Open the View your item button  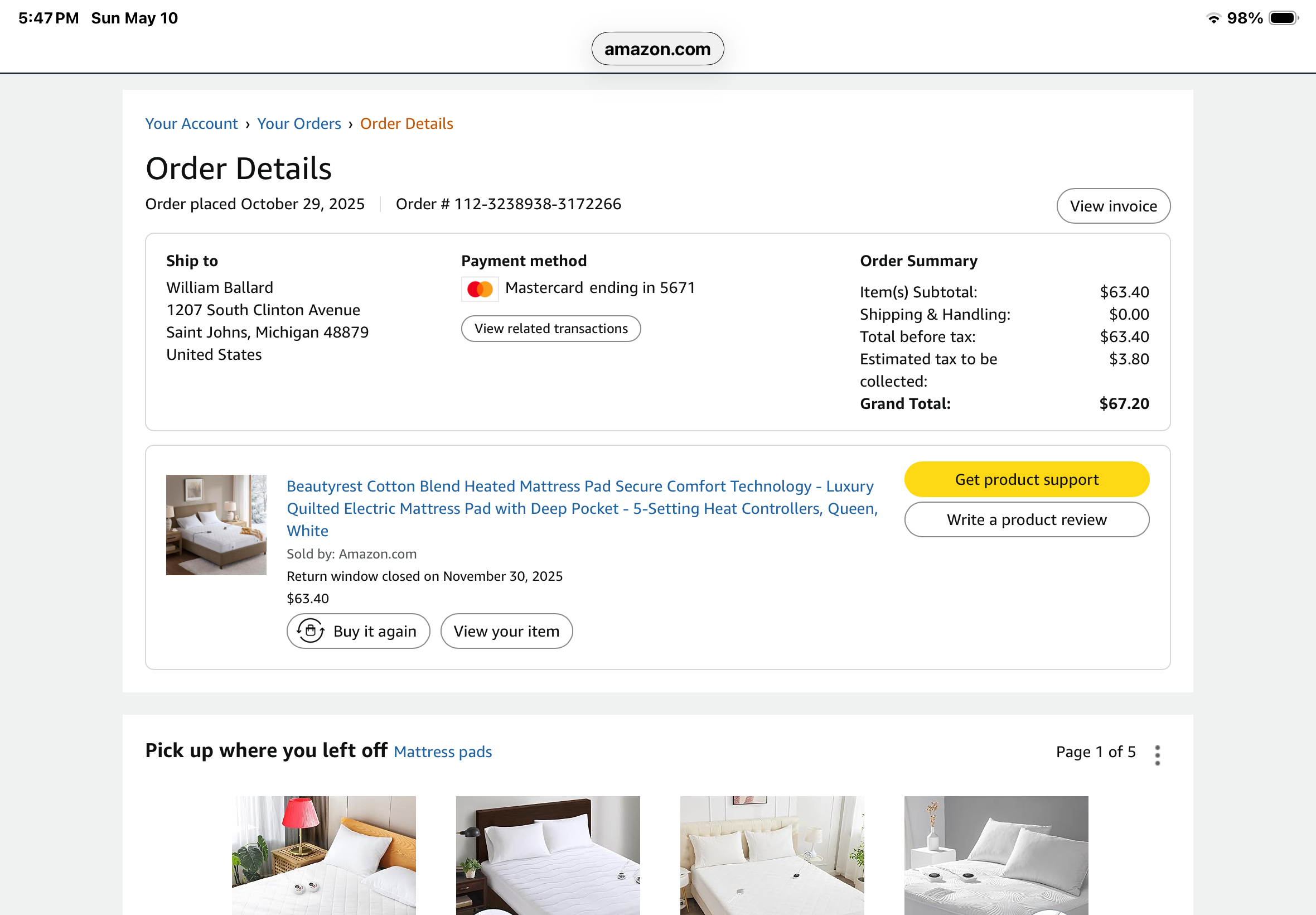tap(506, 632)
